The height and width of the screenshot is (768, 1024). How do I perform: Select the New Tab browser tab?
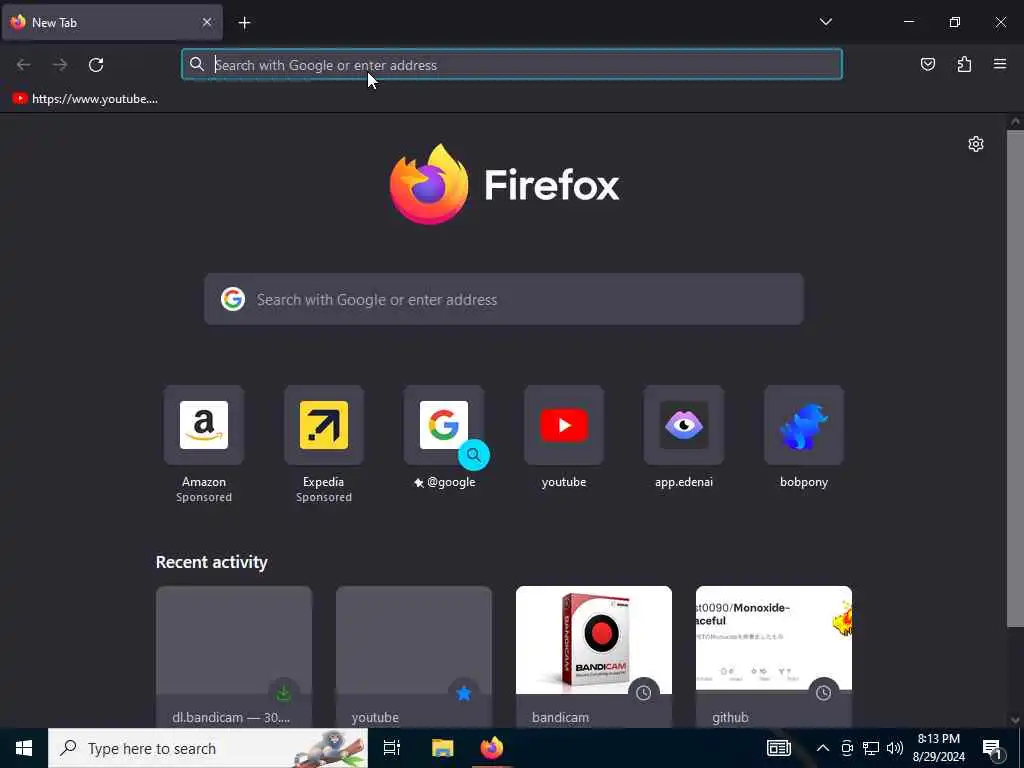click(x=112, y=22)
